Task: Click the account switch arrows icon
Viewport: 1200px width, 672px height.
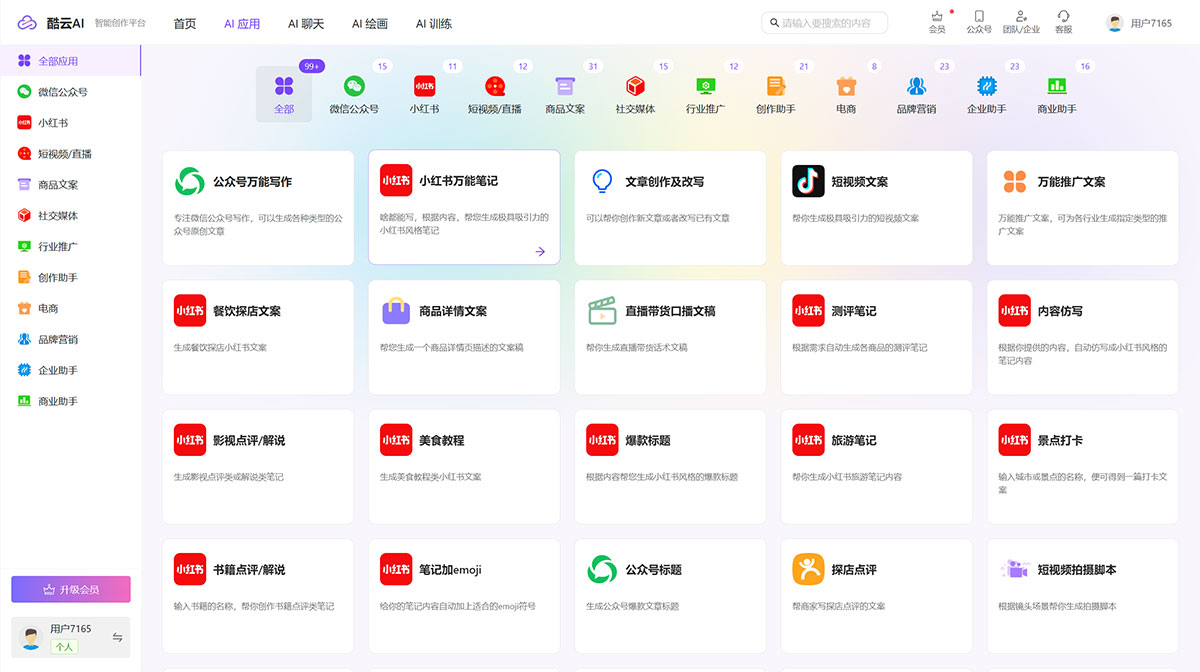Action: [117, 637]
